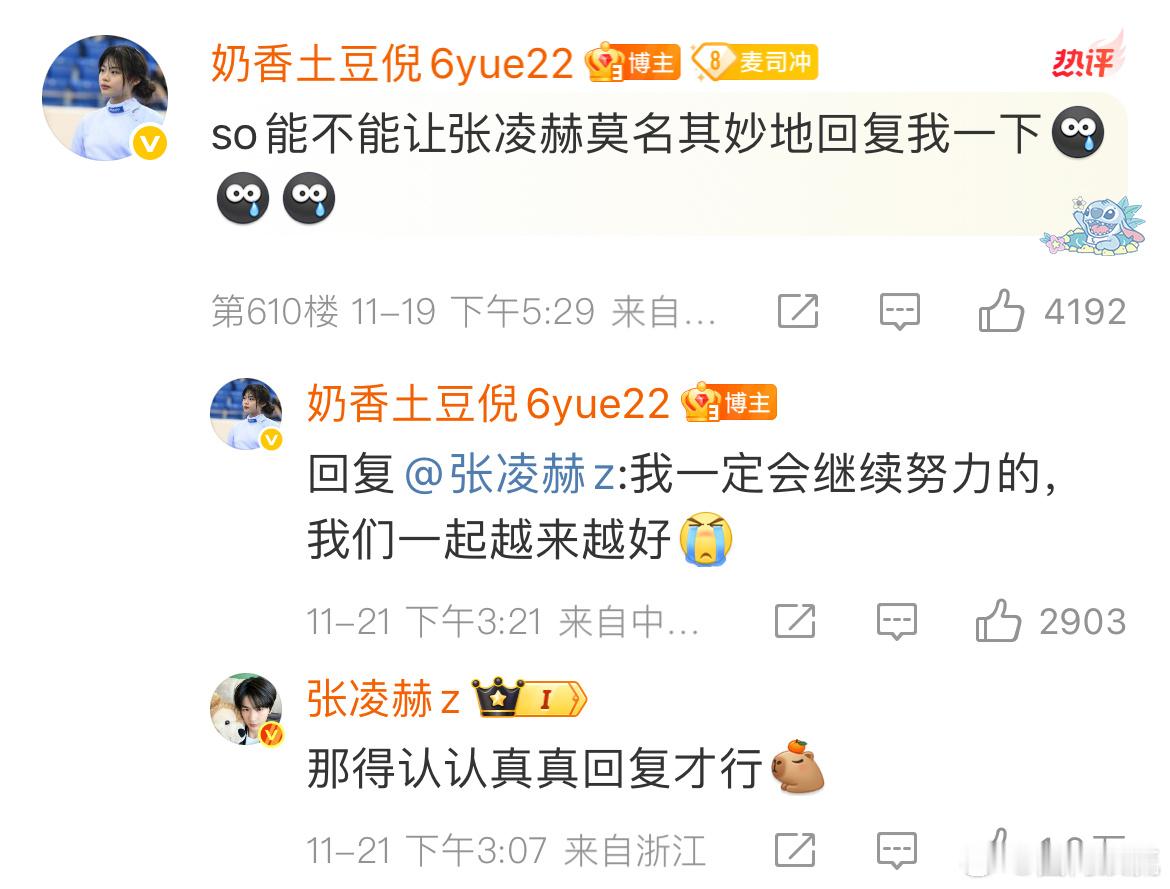Tap share icon on 张凌赫z's reply
This screenshot has height=889, width=1170.
pyautogui.click(x=795, y=849)
